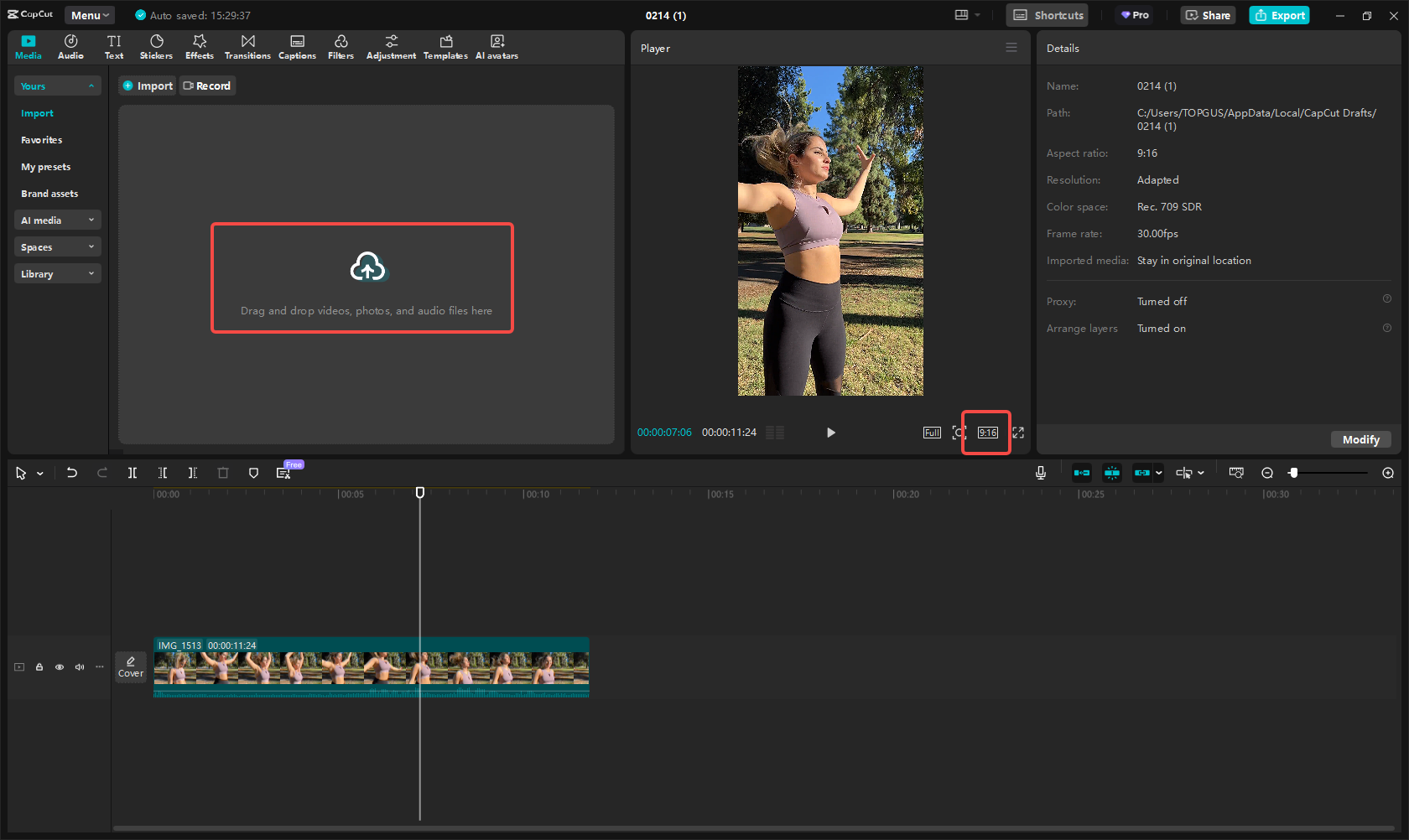Click the Modify button in Details
1409x840 pixels.
1360,439
